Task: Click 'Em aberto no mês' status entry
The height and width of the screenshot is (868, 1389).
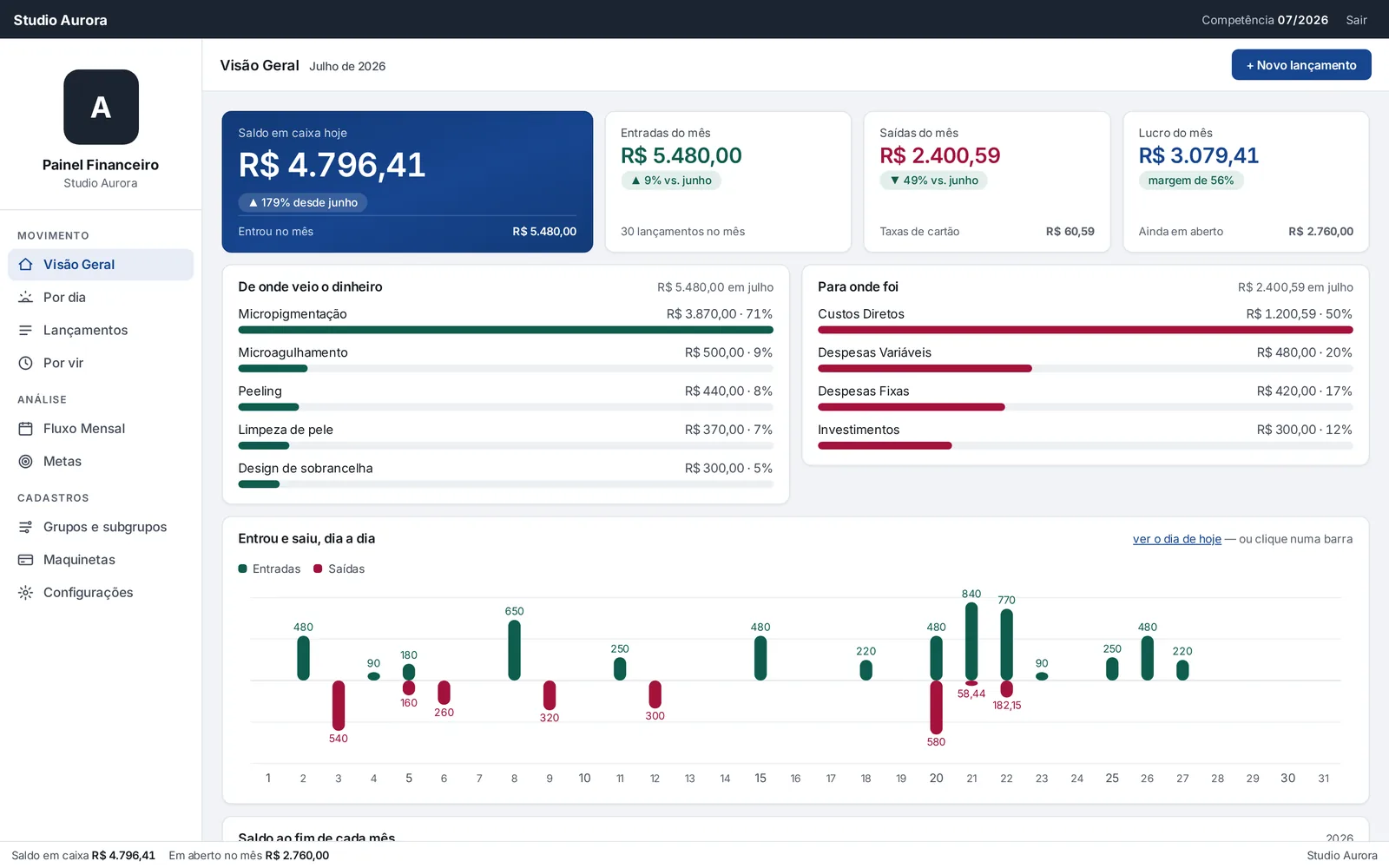Action: 249,855
